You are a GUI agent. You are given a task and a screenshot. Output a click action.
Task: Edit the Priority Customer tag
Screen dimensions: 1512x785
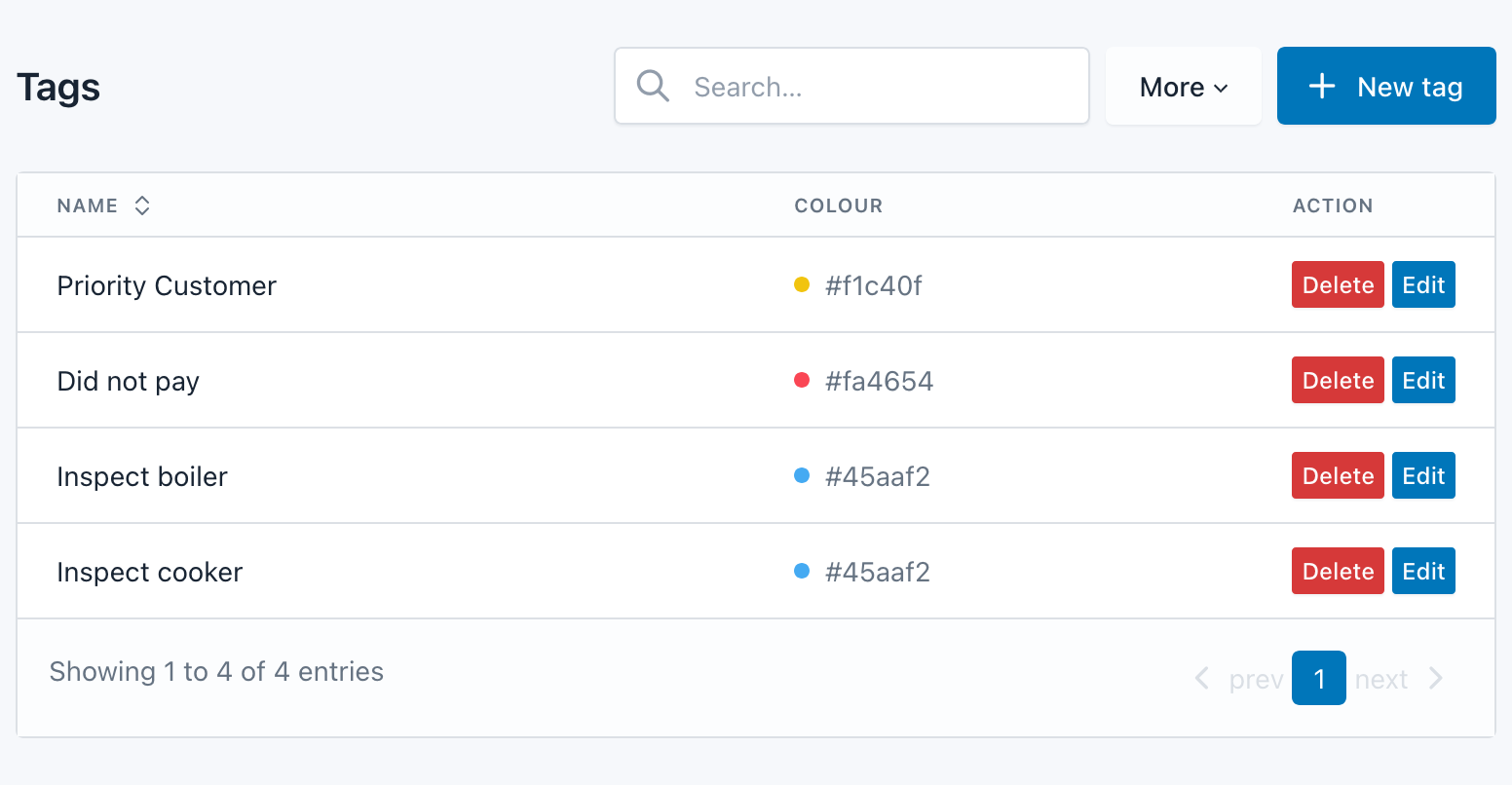pyautogui.click(x=1423, y=284)
